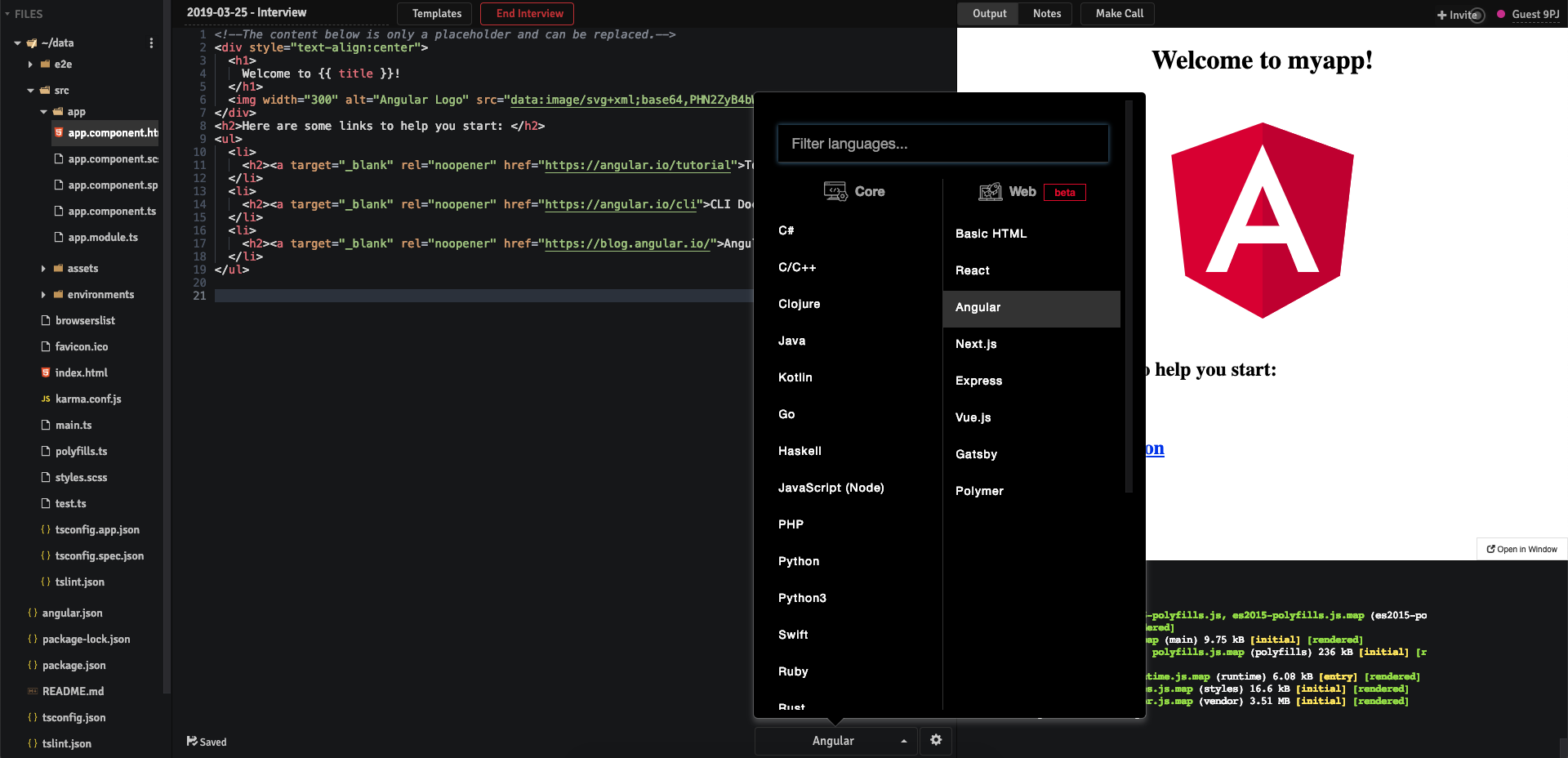Click the braces icon of tslint.json in root

[33, 743]
